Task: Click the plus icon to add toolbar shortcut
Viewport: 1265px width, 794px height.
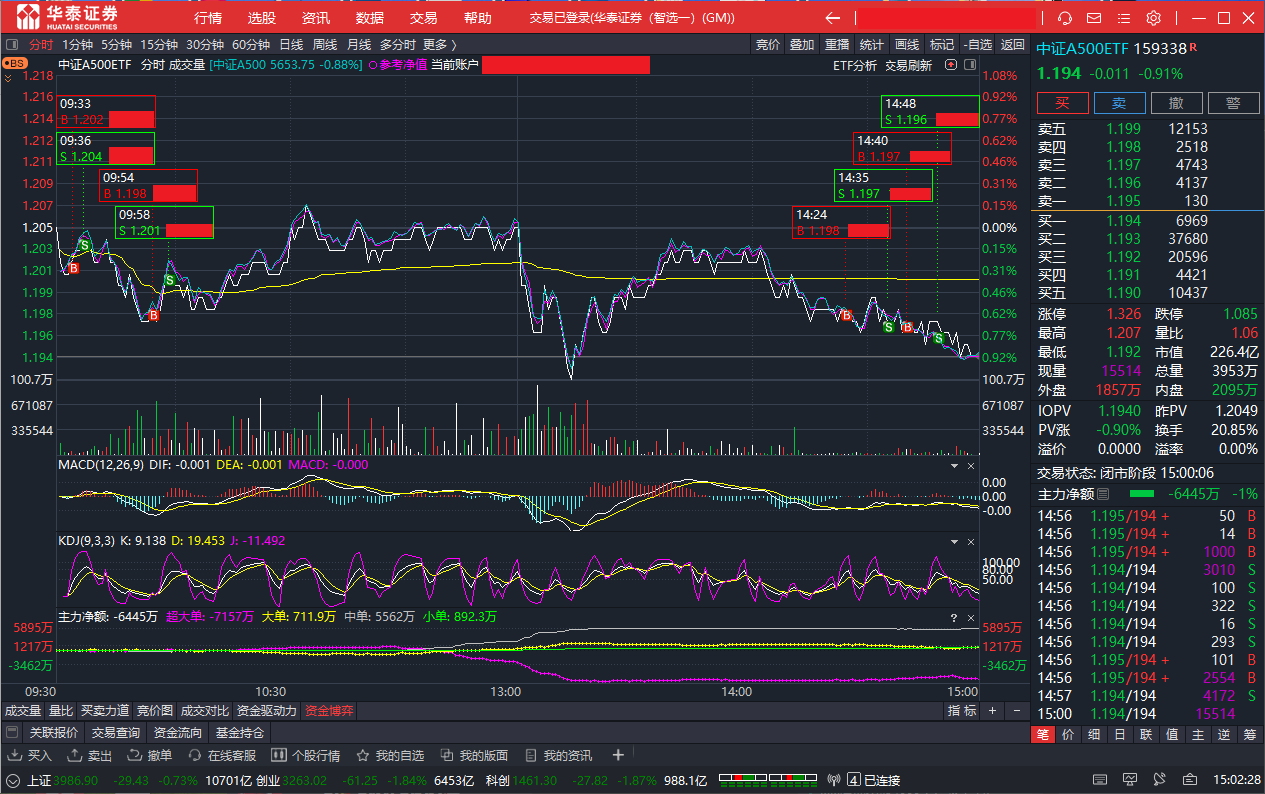Action: [x=618, y=755]
